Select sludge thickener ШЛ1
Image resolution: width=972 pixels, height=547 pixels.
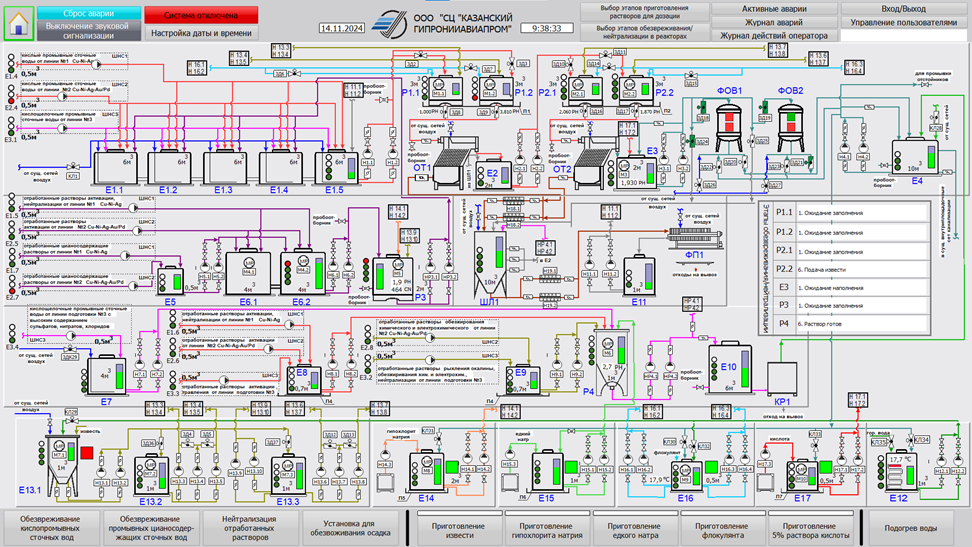(490, 263)
